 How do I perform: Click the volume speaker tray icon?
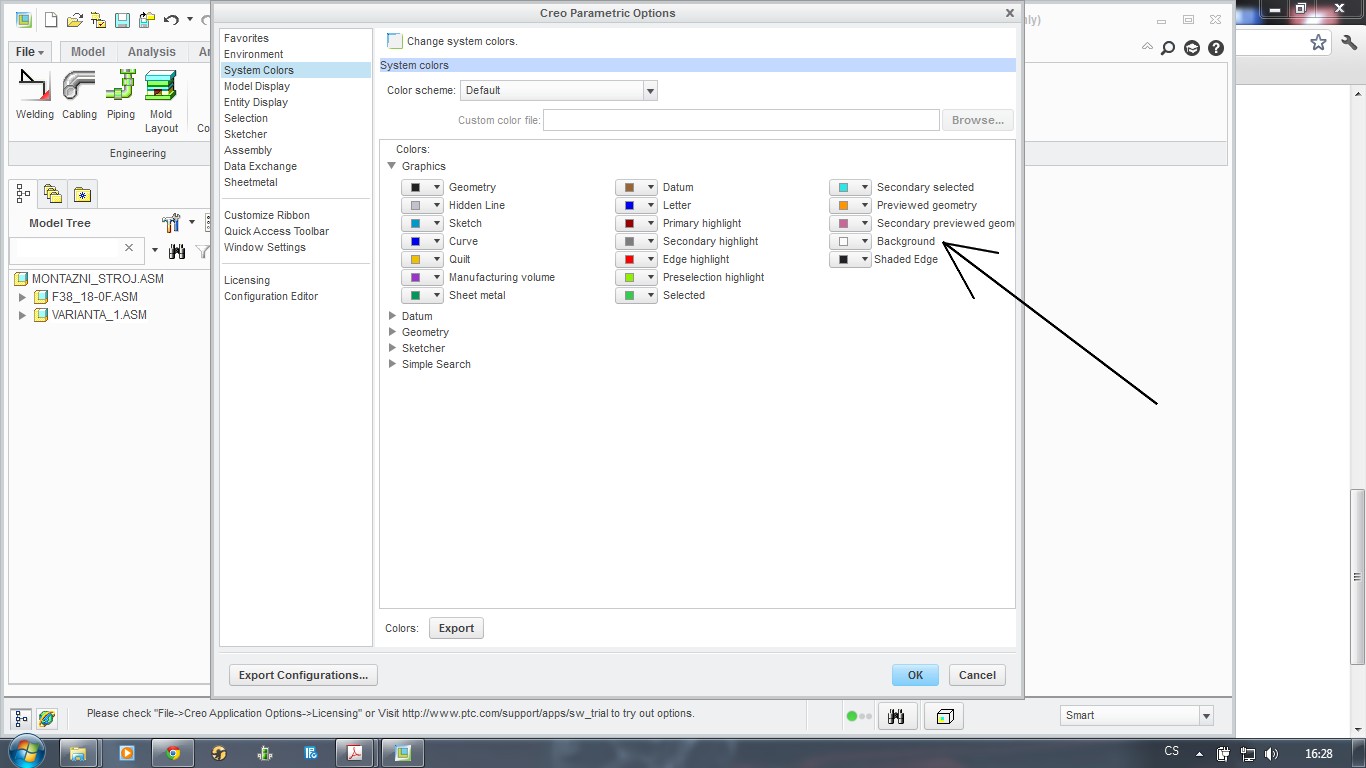(1271, 754)
